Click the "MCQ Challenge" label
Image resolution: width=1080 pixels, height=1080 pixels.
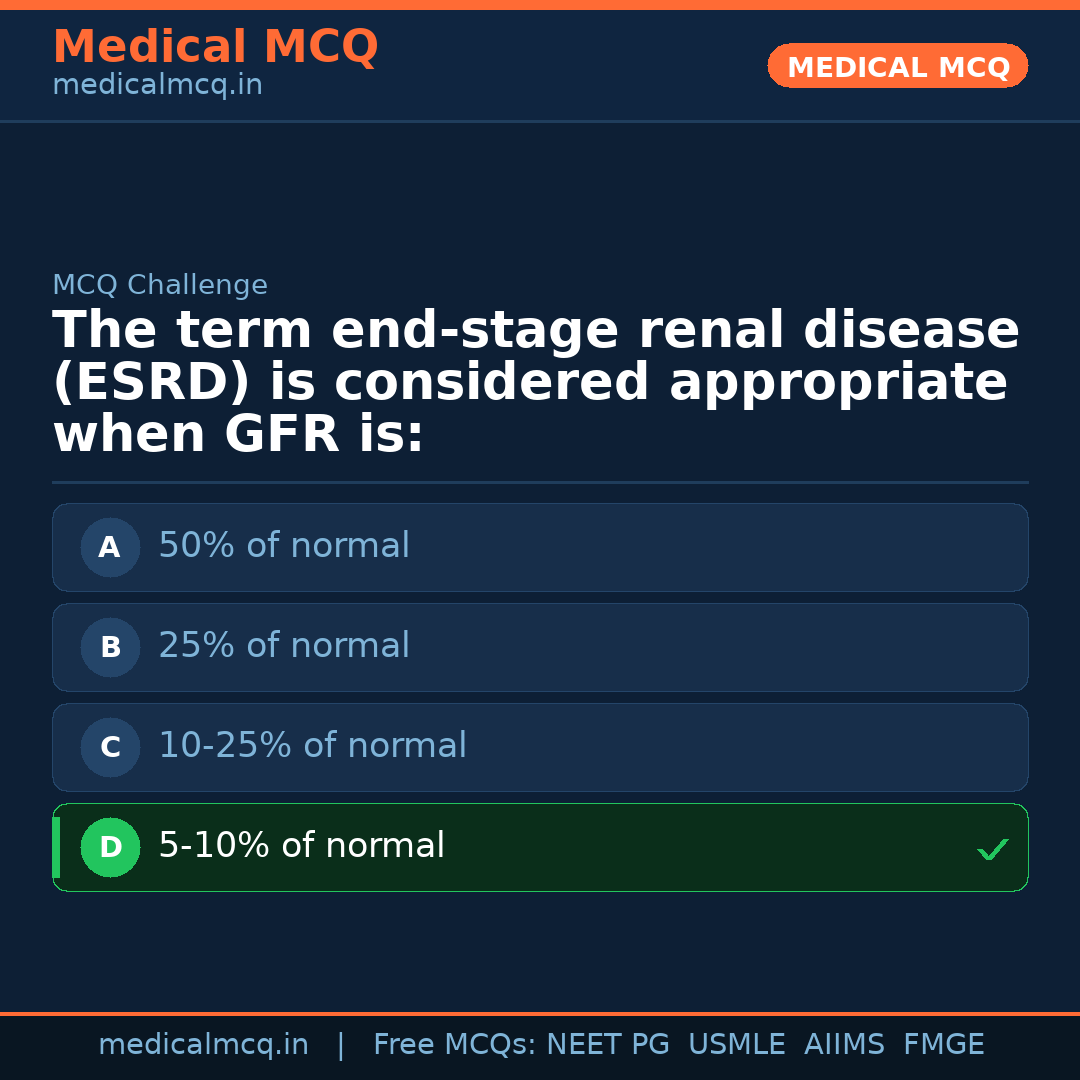pyautogui.click(x=160, y=286)
